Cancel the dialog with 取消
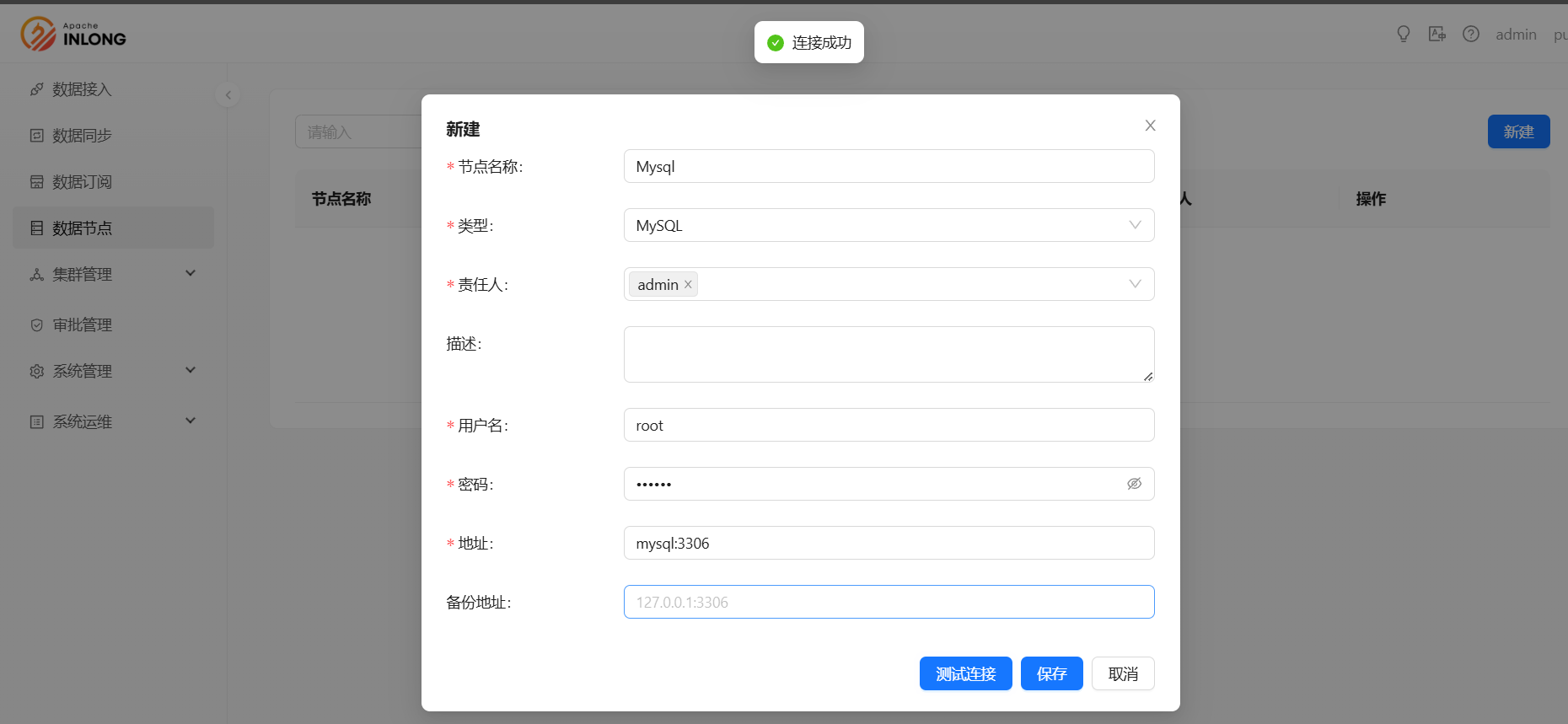Screen dimensions: 1568x724 [1122, 673]
